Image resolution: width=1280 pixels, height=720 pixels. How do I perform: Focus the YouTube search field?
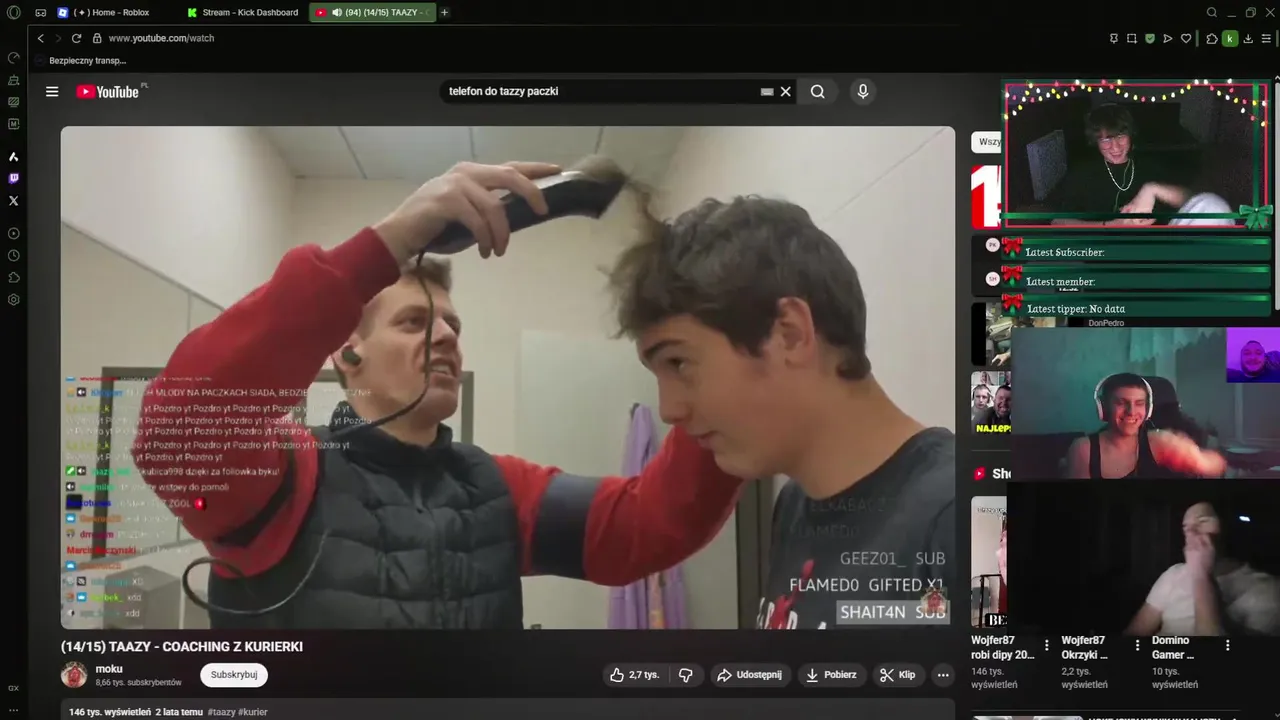[600, 91]
